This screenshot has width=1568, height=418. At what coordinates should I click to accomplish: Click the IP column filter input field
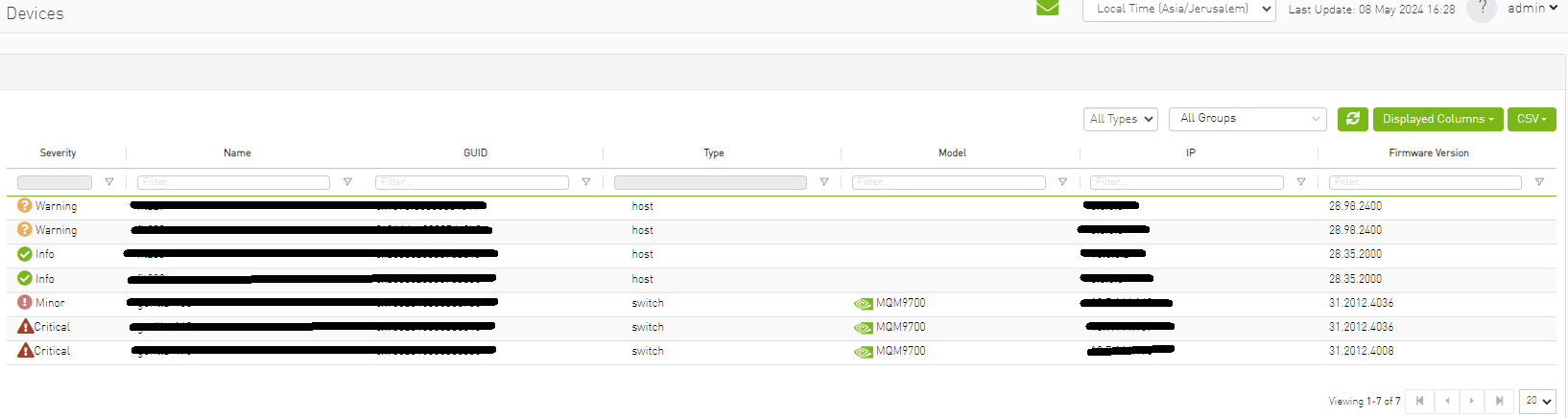(x=1187, y=182)
